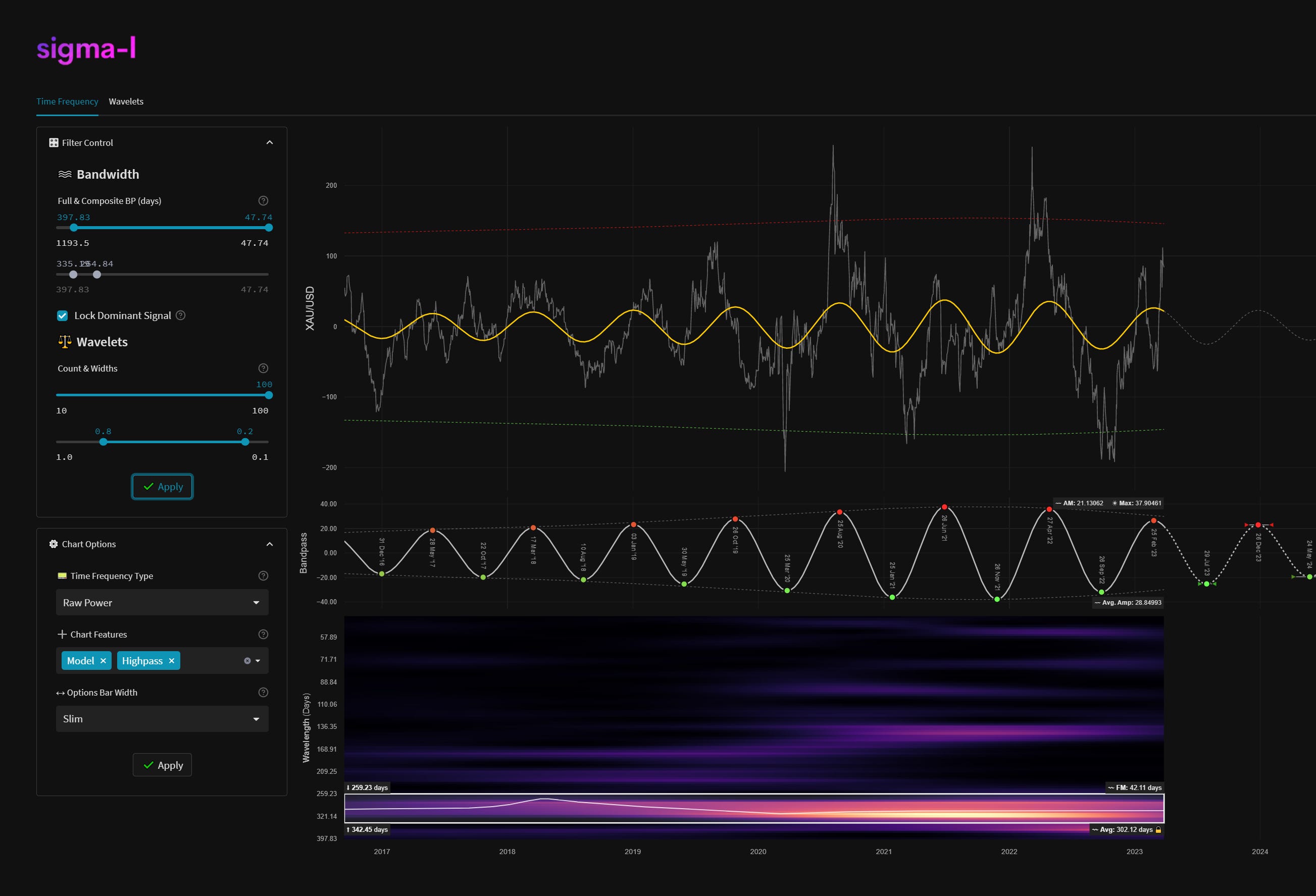Click help icon next to Full & Composite BP
Image resolution: width=1316 pixels, height=896 pixels.
coord(263,201)
